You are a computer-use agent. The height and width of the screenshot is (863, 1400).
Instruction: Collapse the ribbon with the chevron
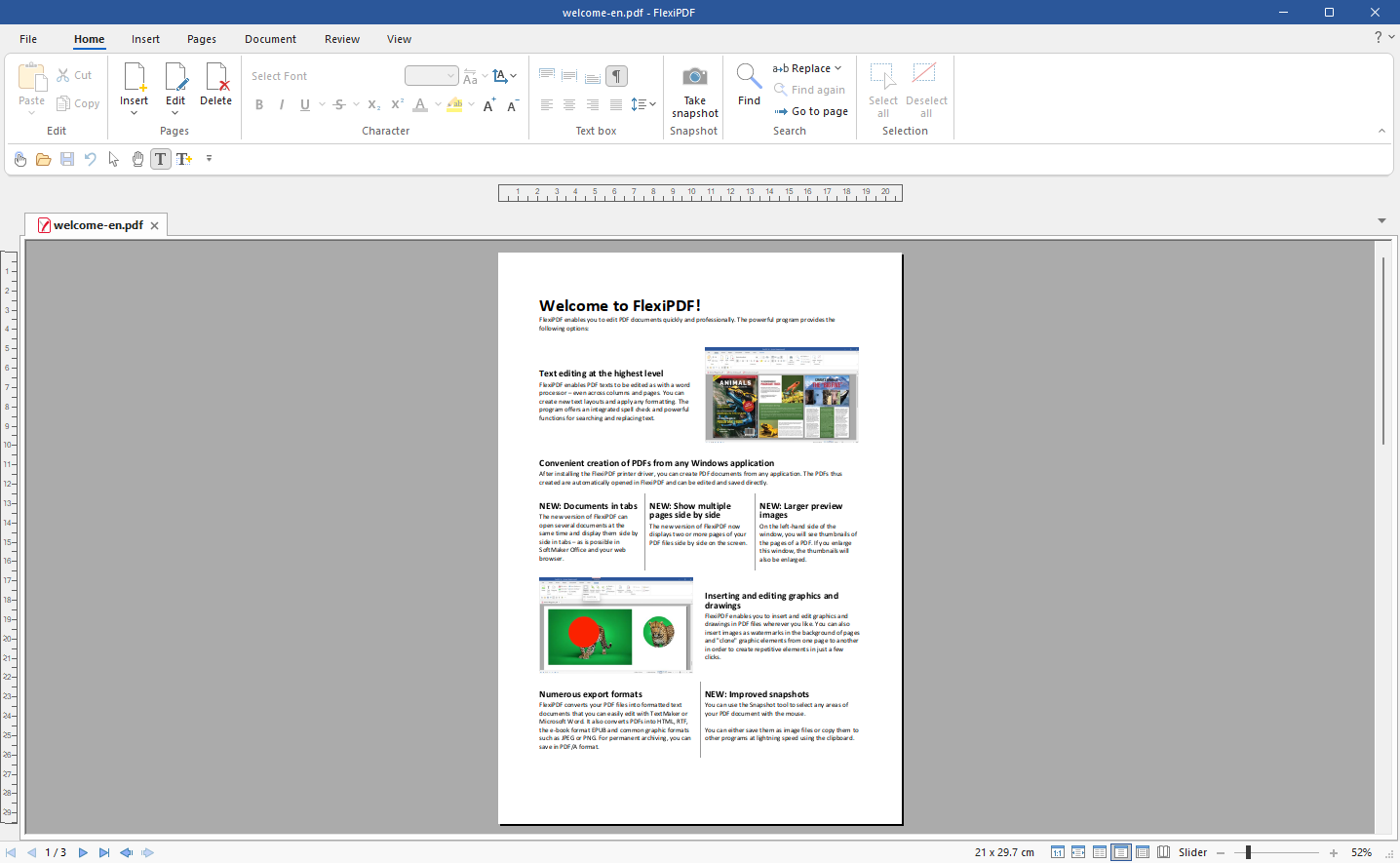pos(1381,131)
